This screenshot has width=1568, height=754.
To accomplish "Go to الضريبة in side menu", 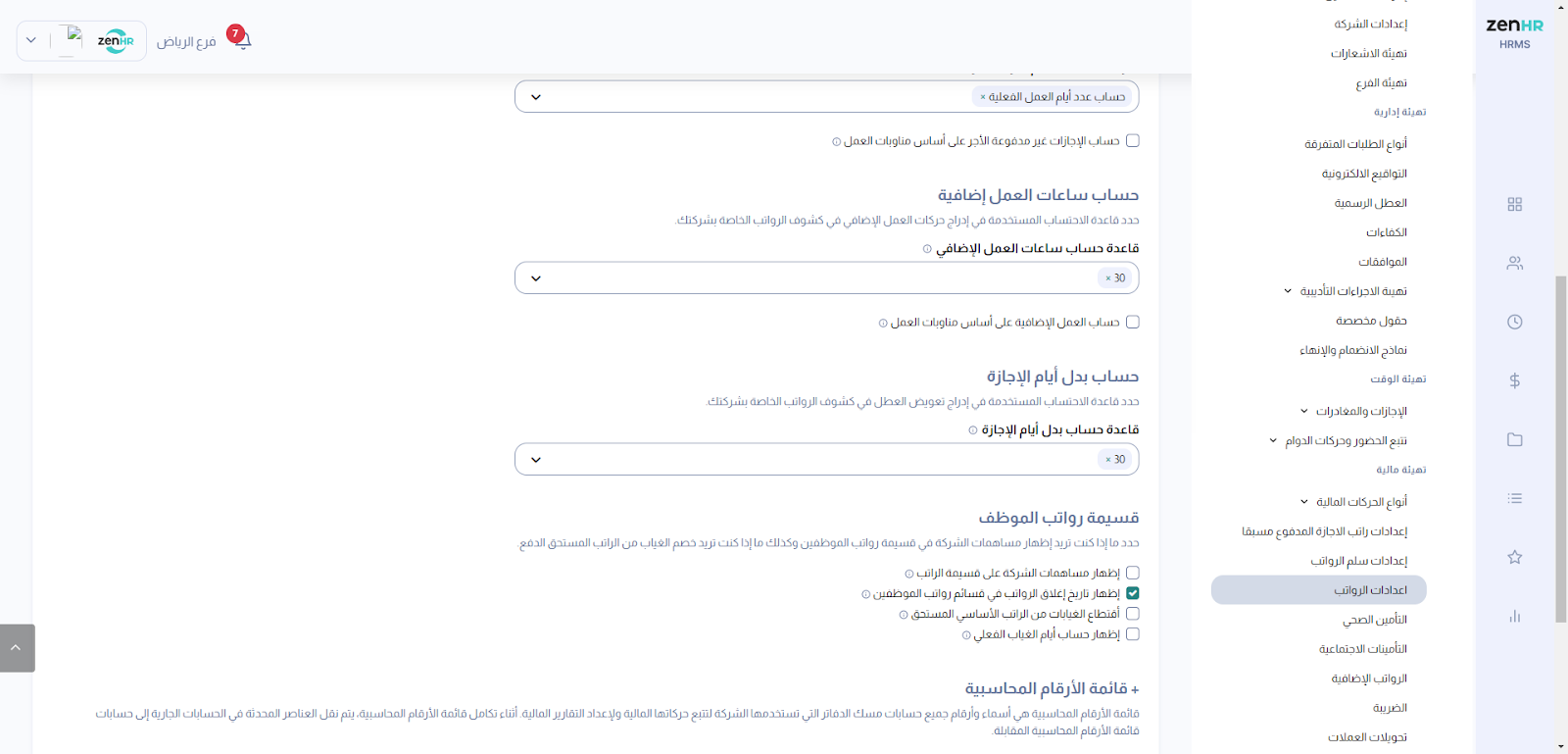I will coord(1390,708).
